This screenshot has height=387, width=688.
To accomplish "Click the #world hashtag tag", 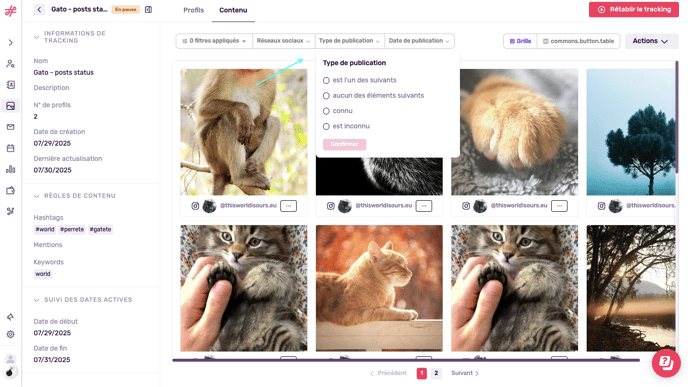I will pos(45,229).
